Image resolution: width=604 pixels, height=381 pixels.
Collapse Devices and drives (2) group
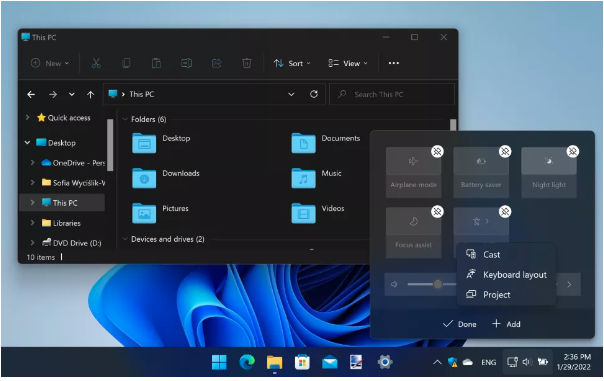tap(125, 239)
